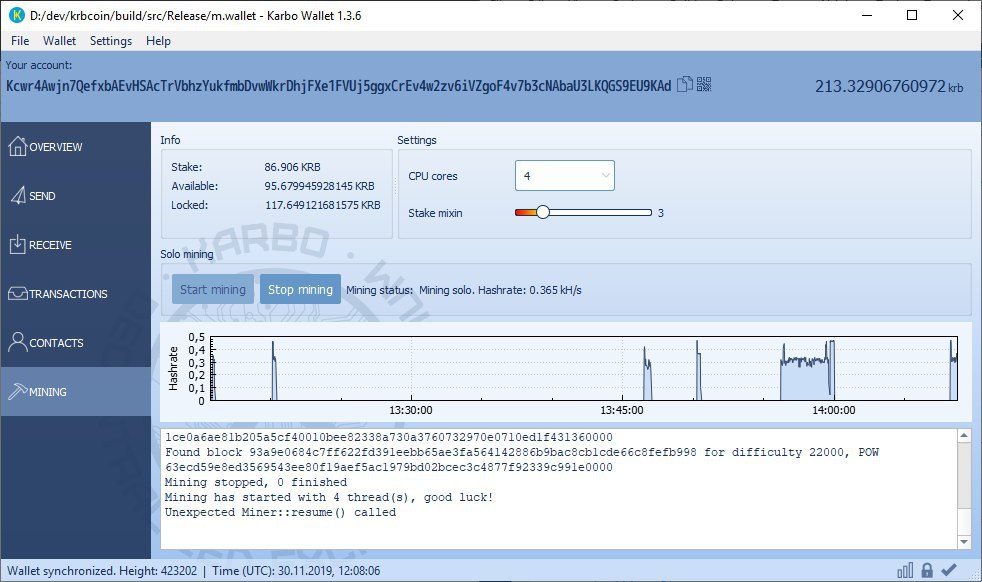Click the Stop mining button
Viewport: 982px width, 582px height.
coord(301,289)
